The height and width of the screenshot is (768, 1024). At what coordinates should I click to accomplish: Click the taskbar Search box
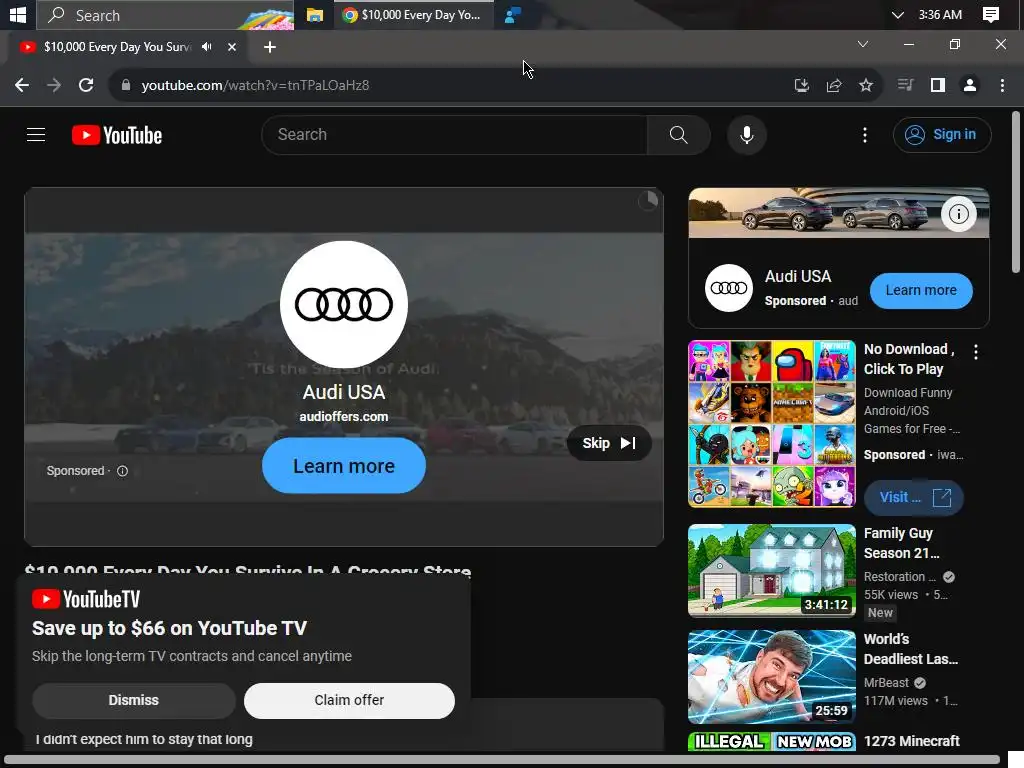[165, 15]
